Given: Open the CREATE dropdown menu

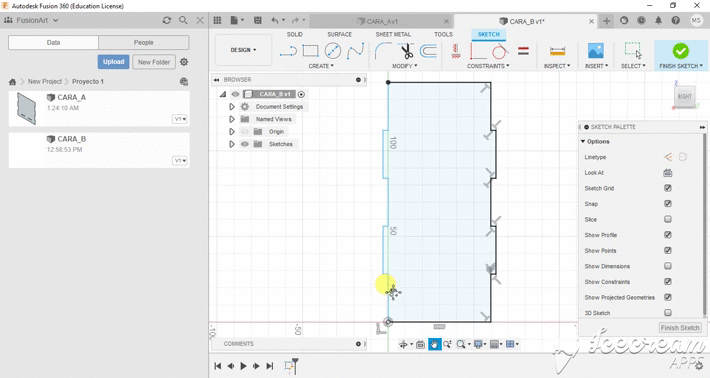Looking at the screenshot, I should pyautogui.click(x=321, y=66).
